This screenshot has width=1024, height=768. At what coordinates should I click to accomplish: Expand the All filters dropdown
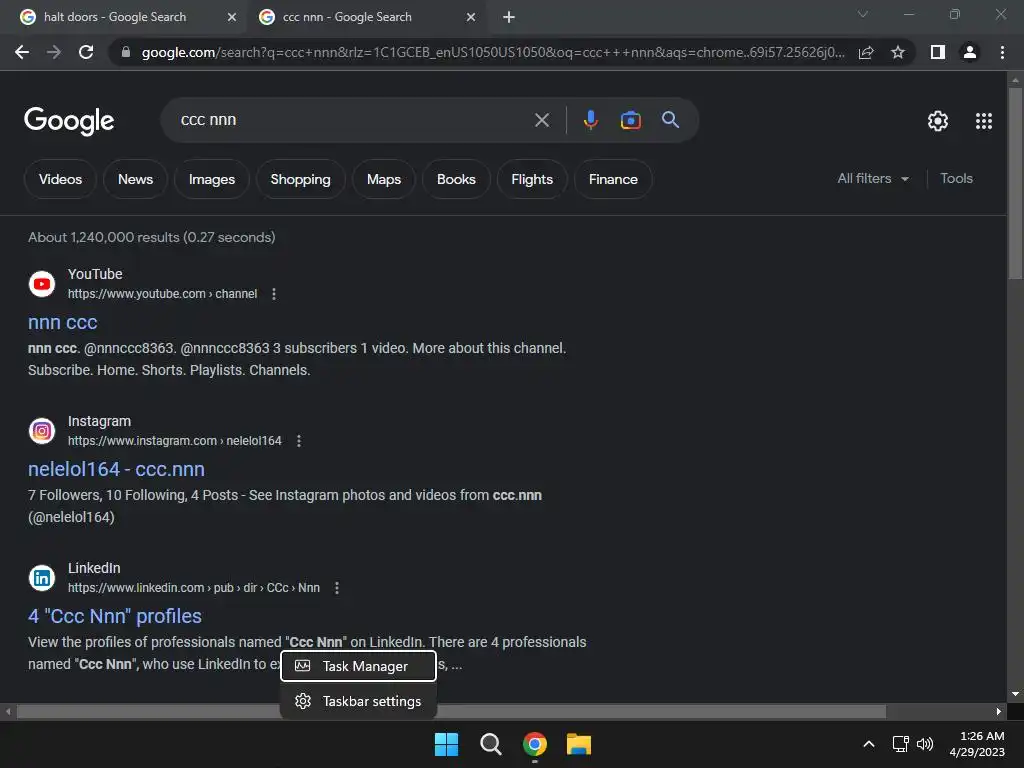point(872,178)
